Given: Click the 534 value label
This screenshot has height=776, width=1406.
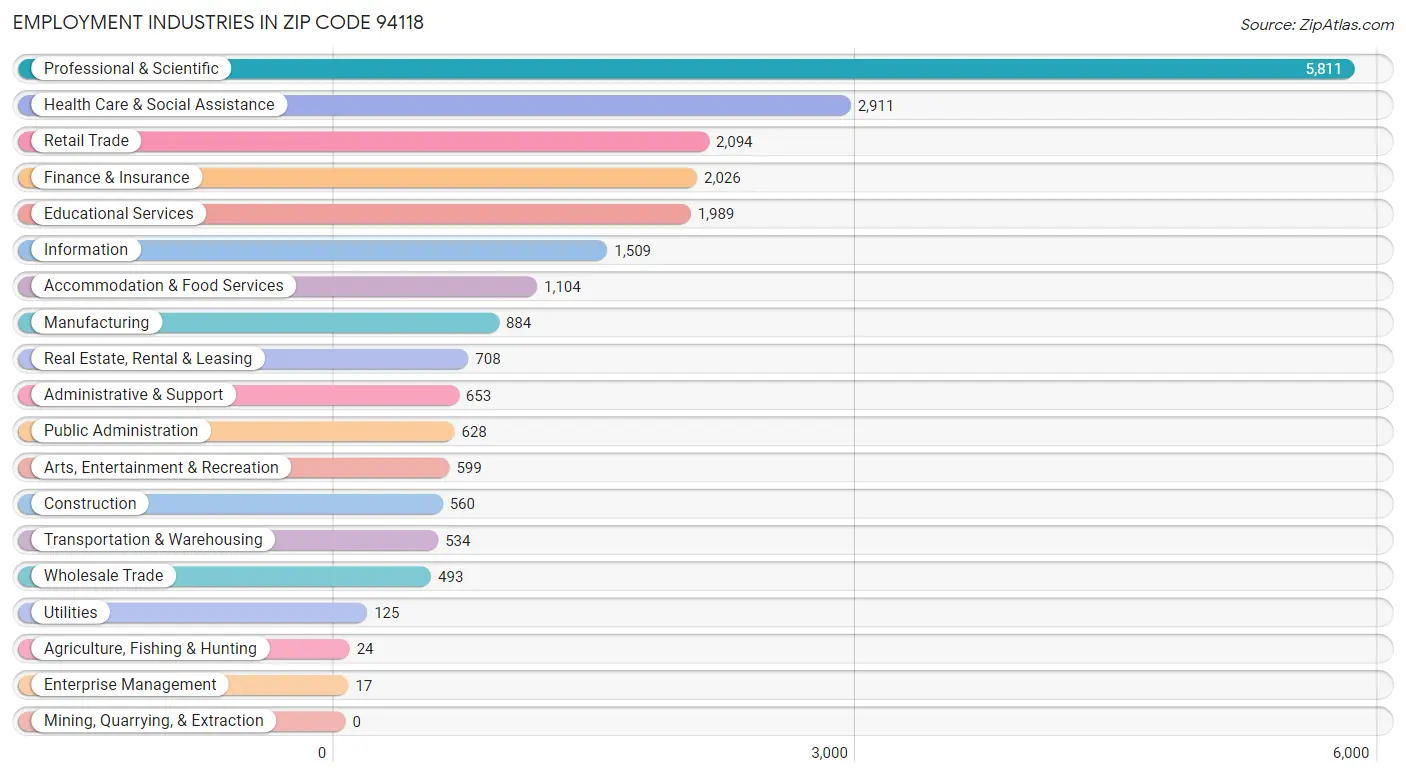Looking at the screenshot, I should [x=458, y=541].
